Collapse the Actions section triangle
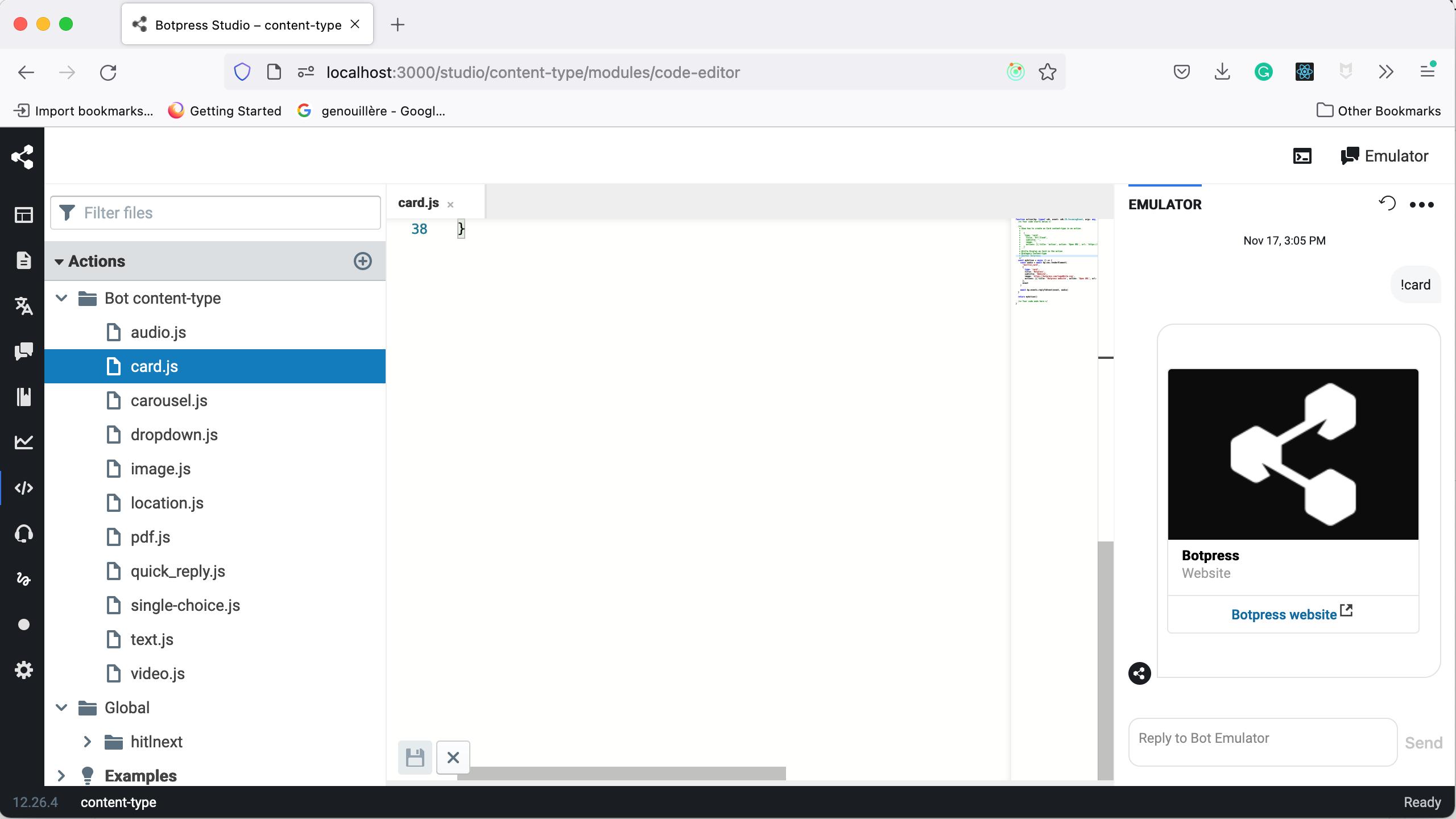The image size is (1456, 819). [59, 262]
